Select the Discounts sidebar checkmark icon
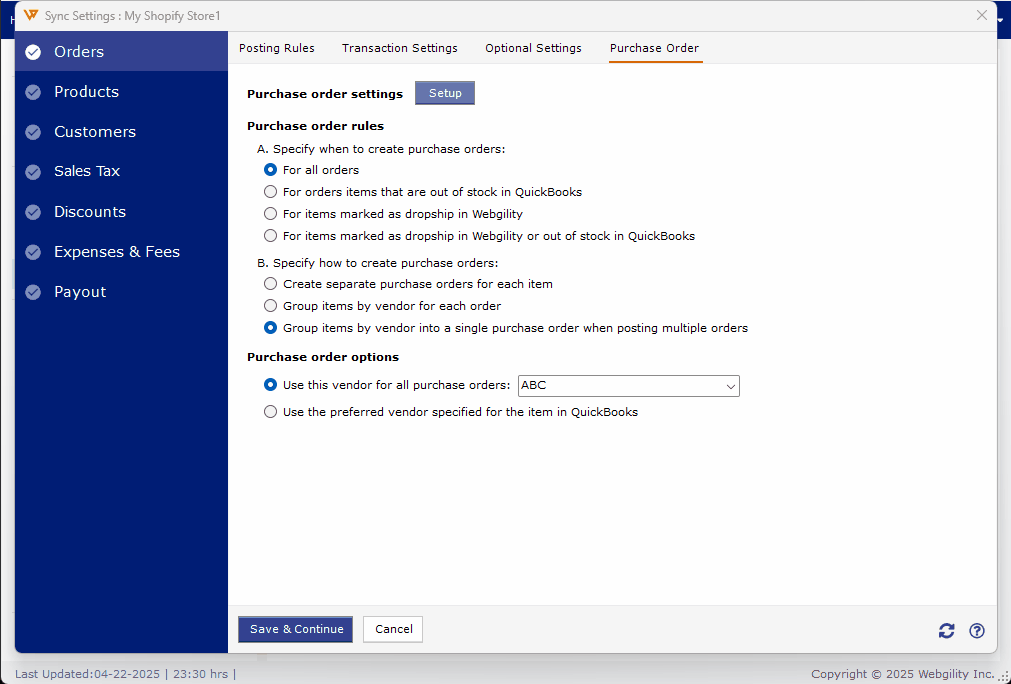 [31, 211]
